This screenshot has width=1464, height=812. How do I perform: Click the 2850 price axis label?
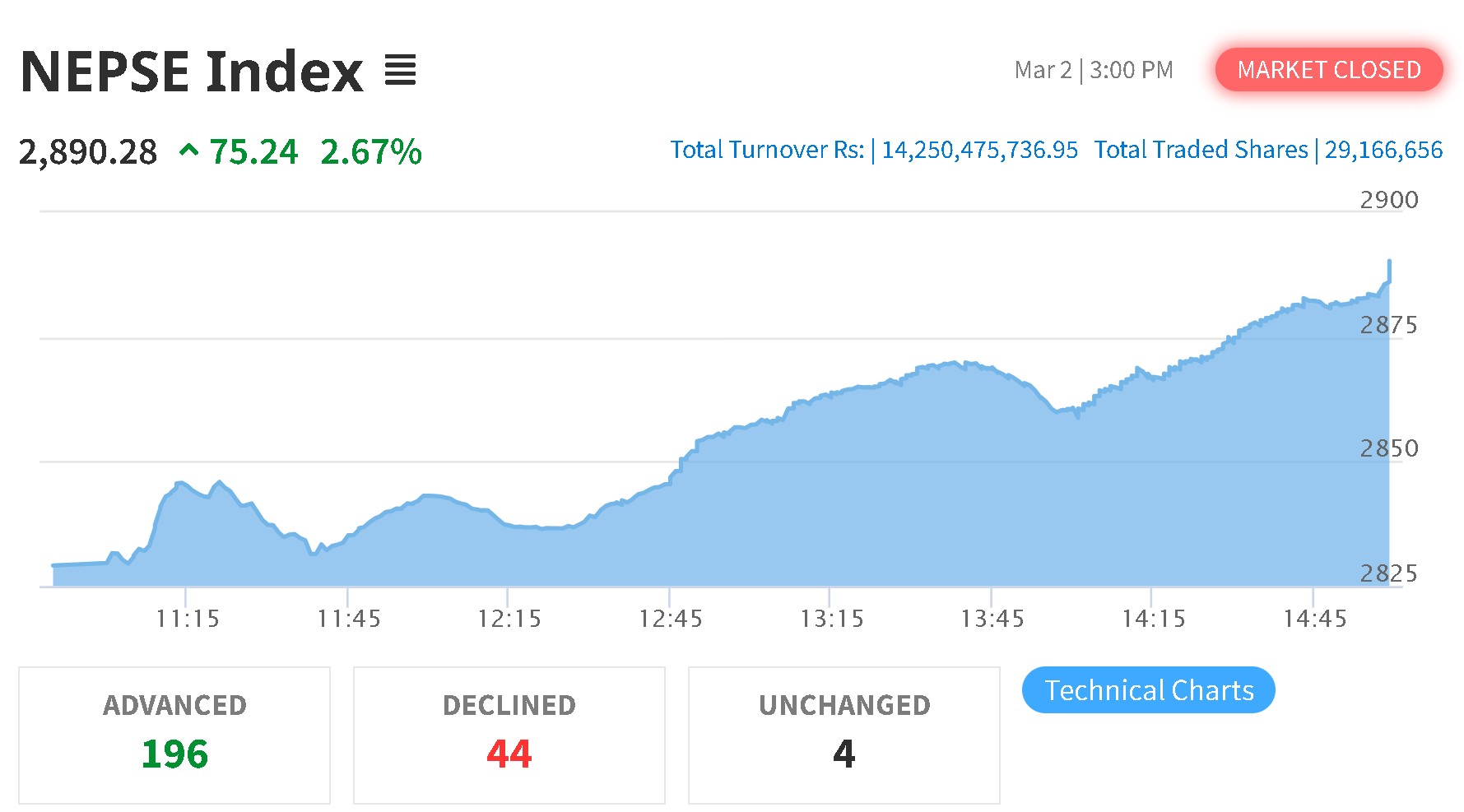click(x=1389, y=448)
